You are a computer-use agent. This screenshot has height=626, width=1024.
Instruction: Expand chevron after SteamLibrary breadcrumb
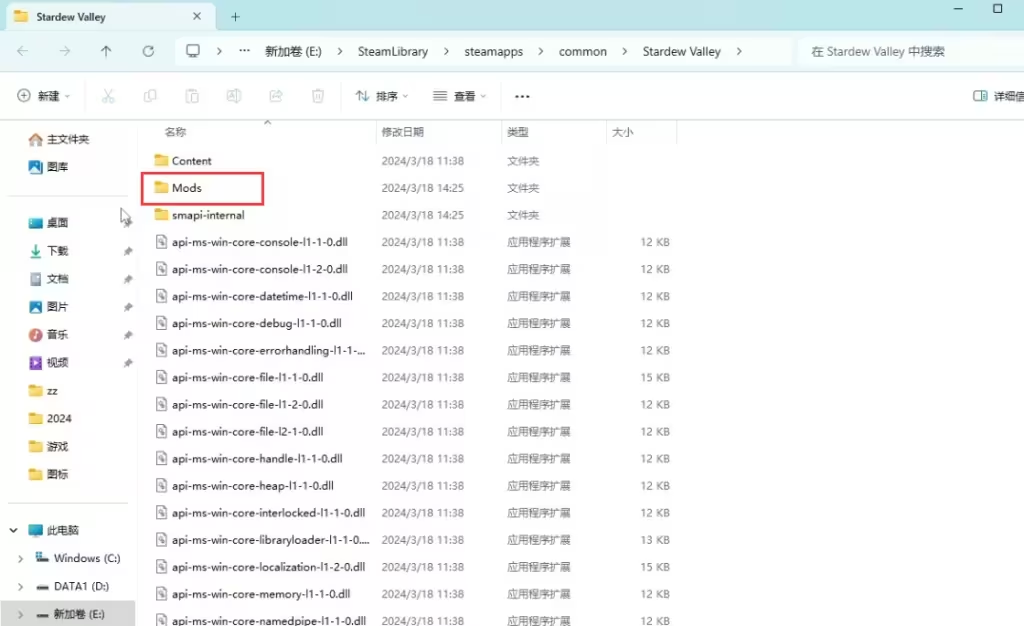[x=447, y=52]
